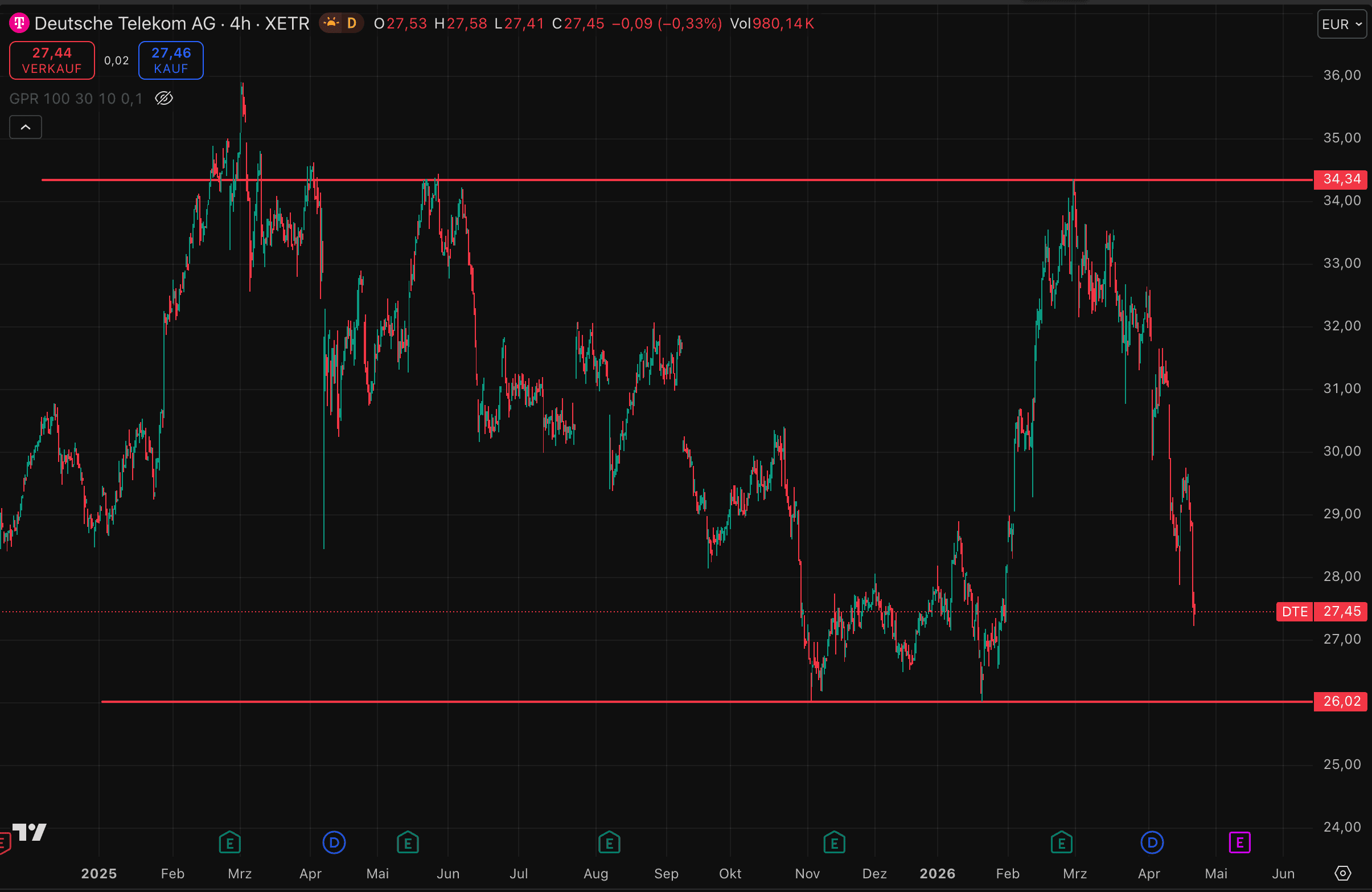Viewport: 1372px width, 892px height.
Task: Click the April 2025 dividend D marker
Action: (x=334, y=842)
